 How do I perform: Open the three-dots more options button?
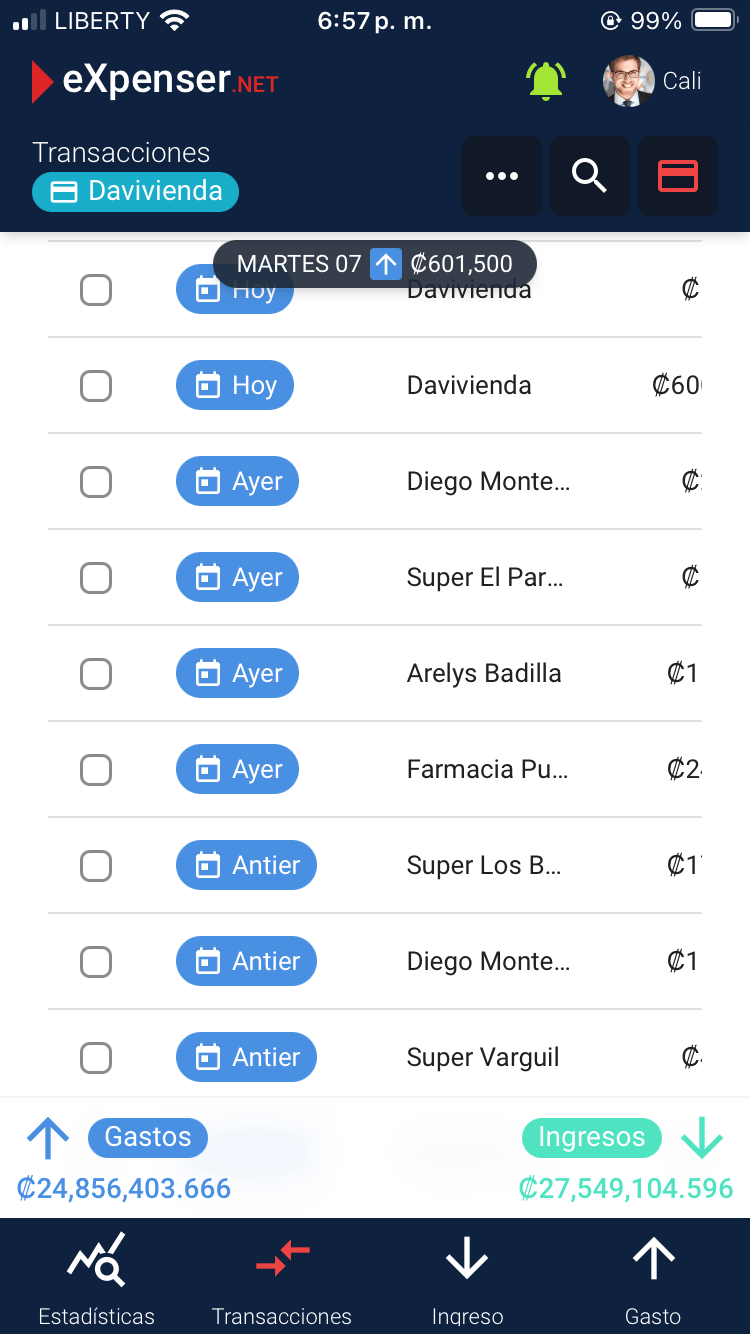(502, 176)
